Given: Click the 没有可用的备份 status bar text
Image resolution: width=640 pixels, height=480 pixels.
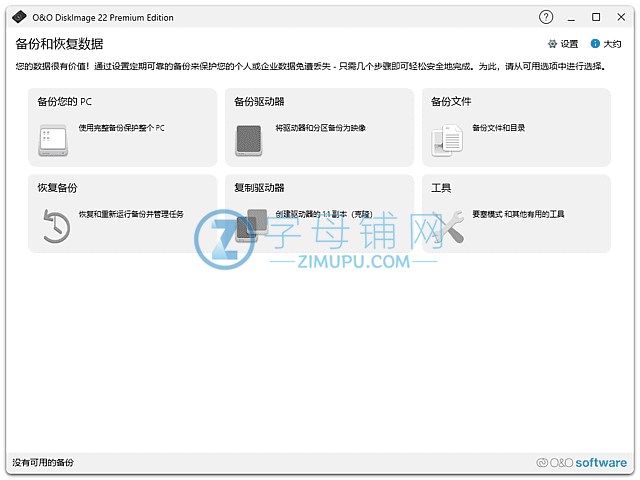Looking at the screenshot, I should pos(43,463).
